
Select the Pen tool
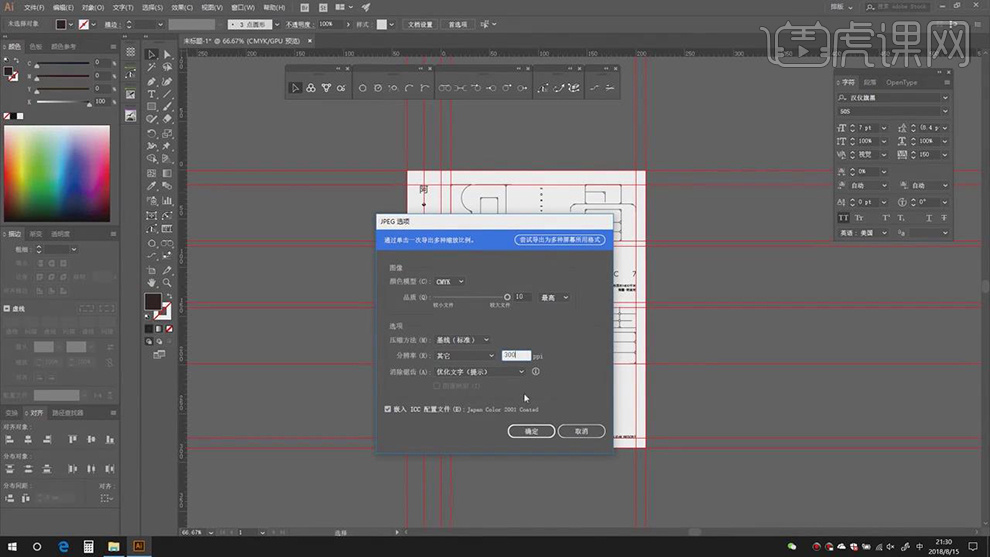[152, 81]
